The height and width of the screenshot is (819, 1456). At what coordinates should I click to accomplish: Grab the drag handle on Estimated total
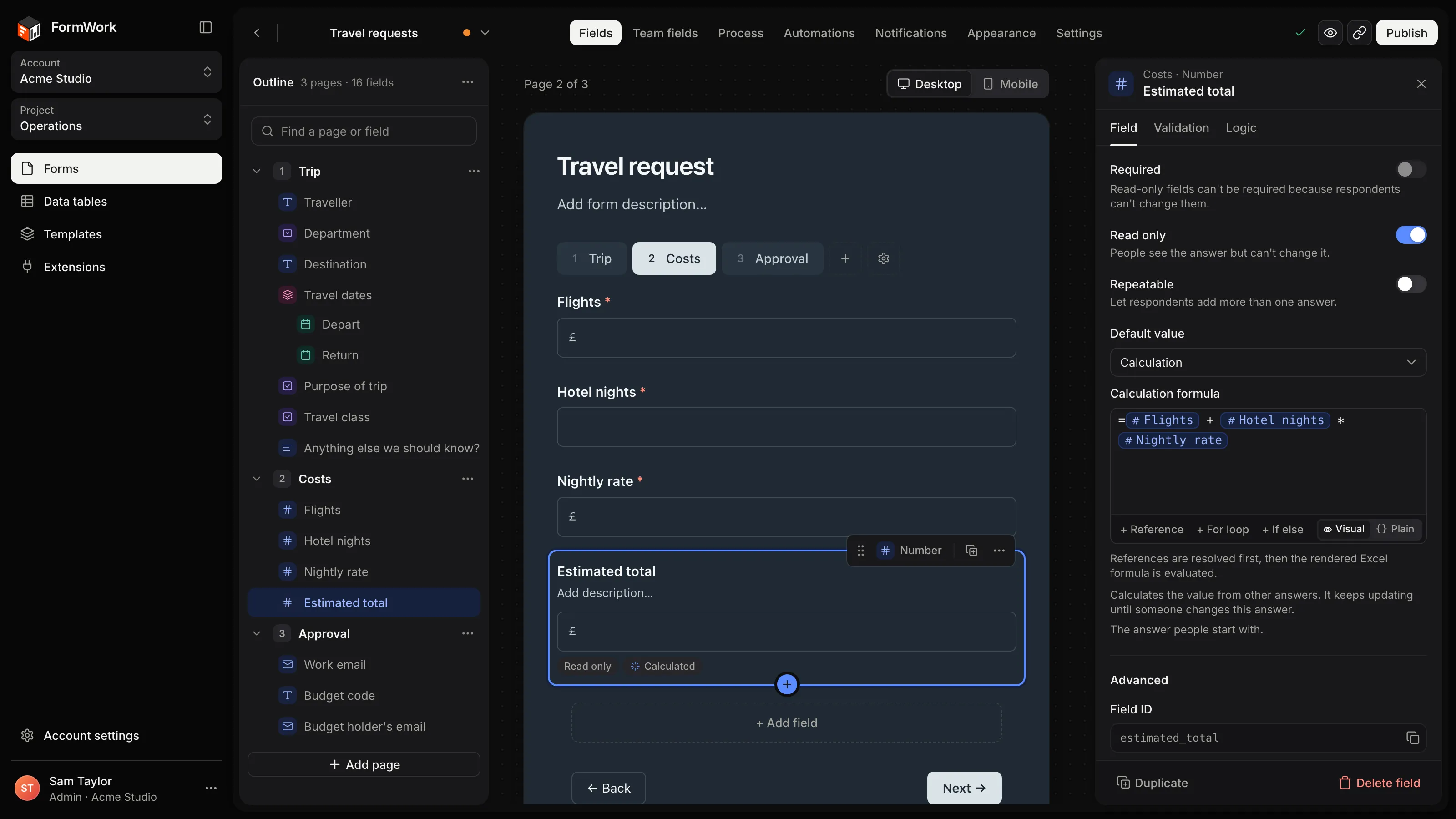(x=860, y=551)
